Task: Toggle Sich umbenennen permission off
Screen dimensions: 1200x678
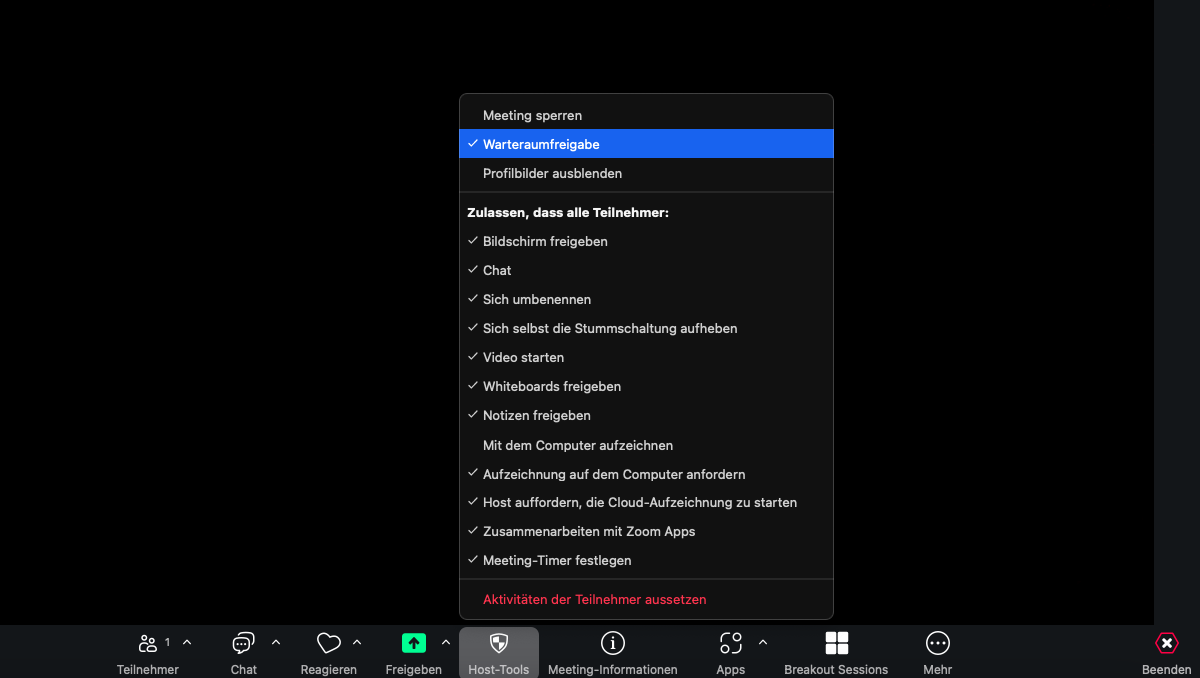Action: coord(537,299)
